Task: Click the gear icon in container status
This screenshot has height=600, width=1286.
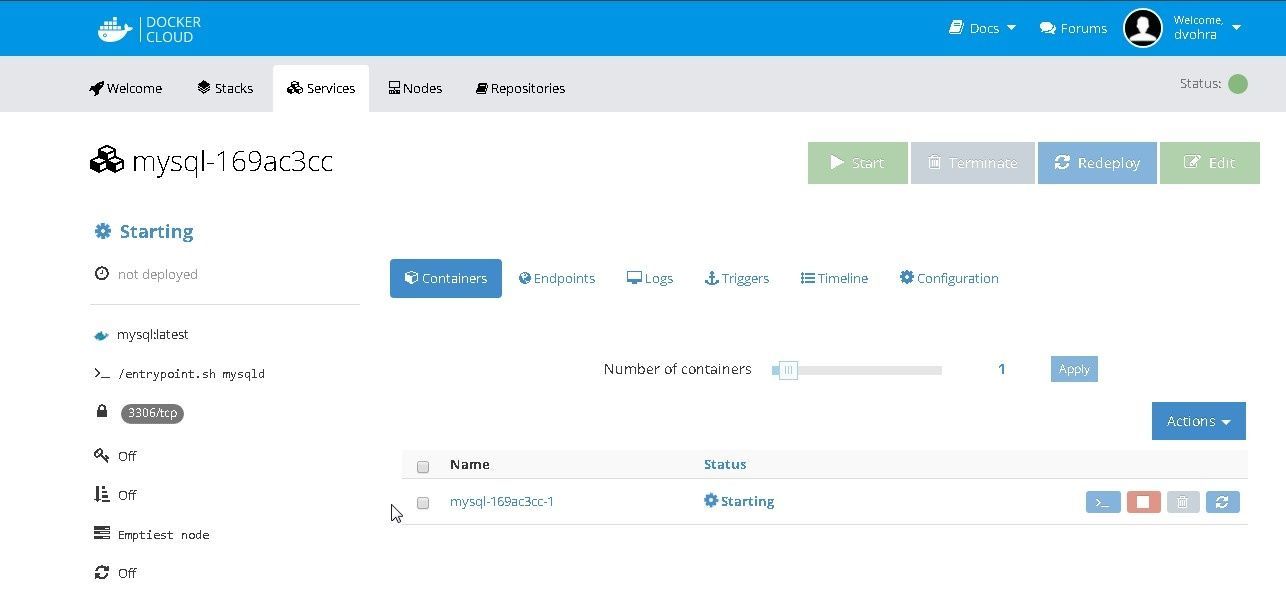Action: (x=711, y=500)
